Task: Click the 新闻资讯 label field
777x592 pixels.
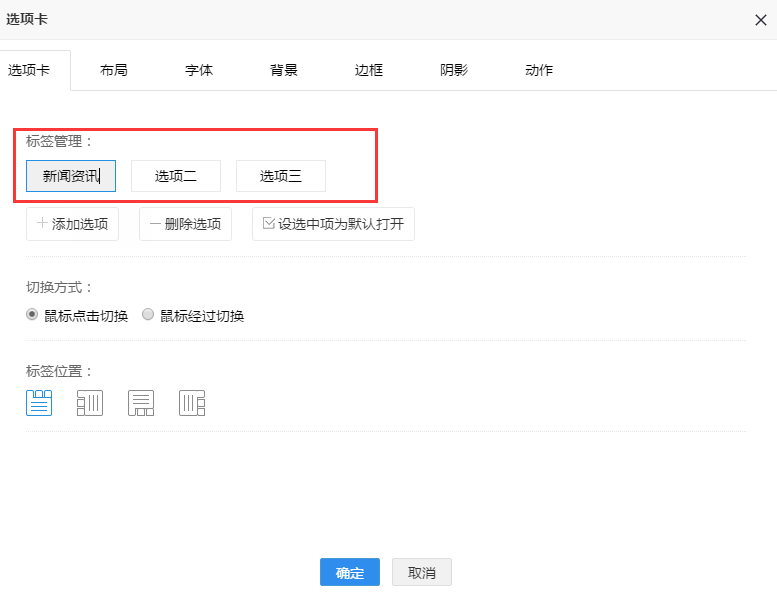Action: pos(71,176)
